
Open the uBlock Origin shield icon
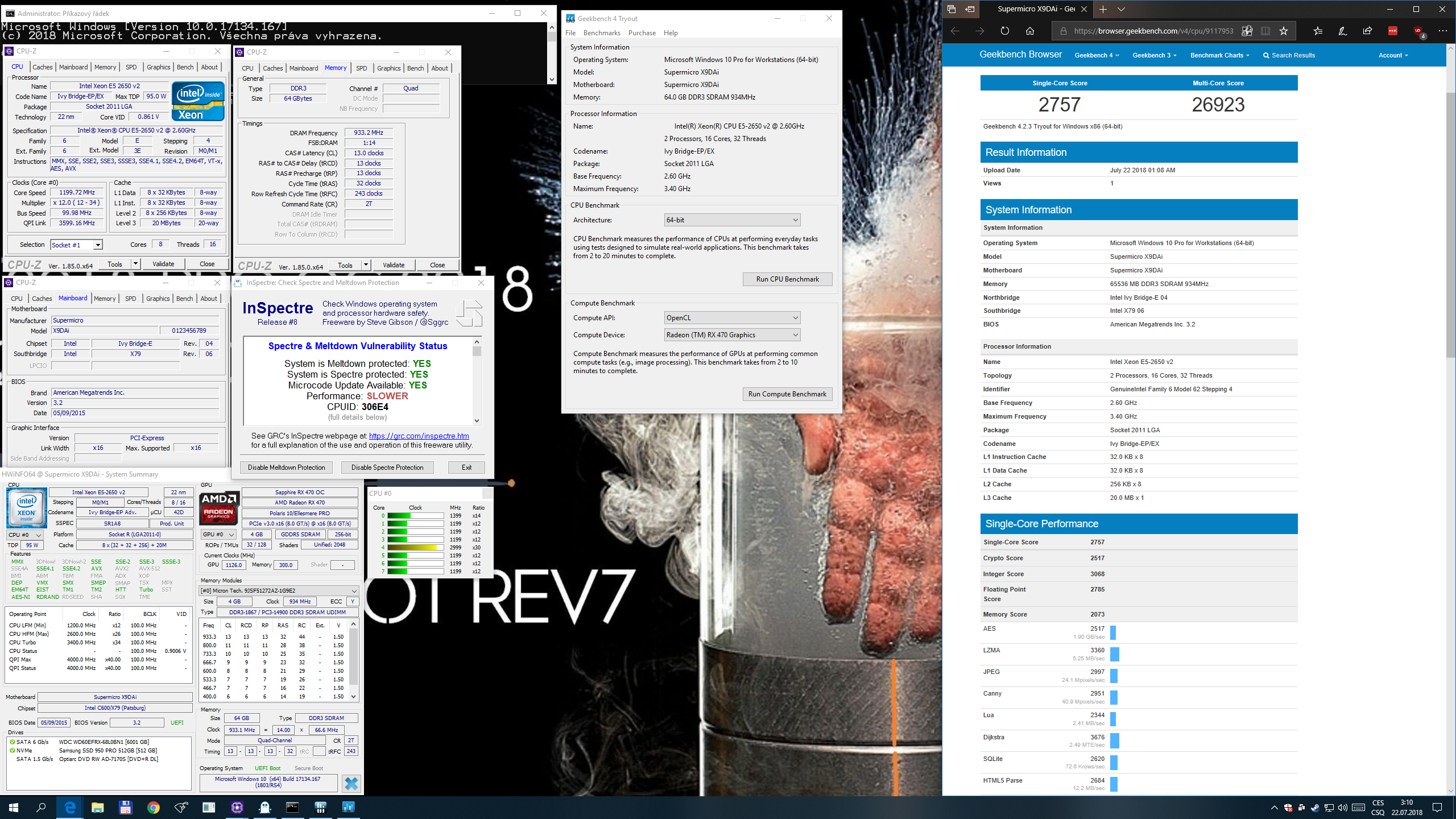(1418, 31)
